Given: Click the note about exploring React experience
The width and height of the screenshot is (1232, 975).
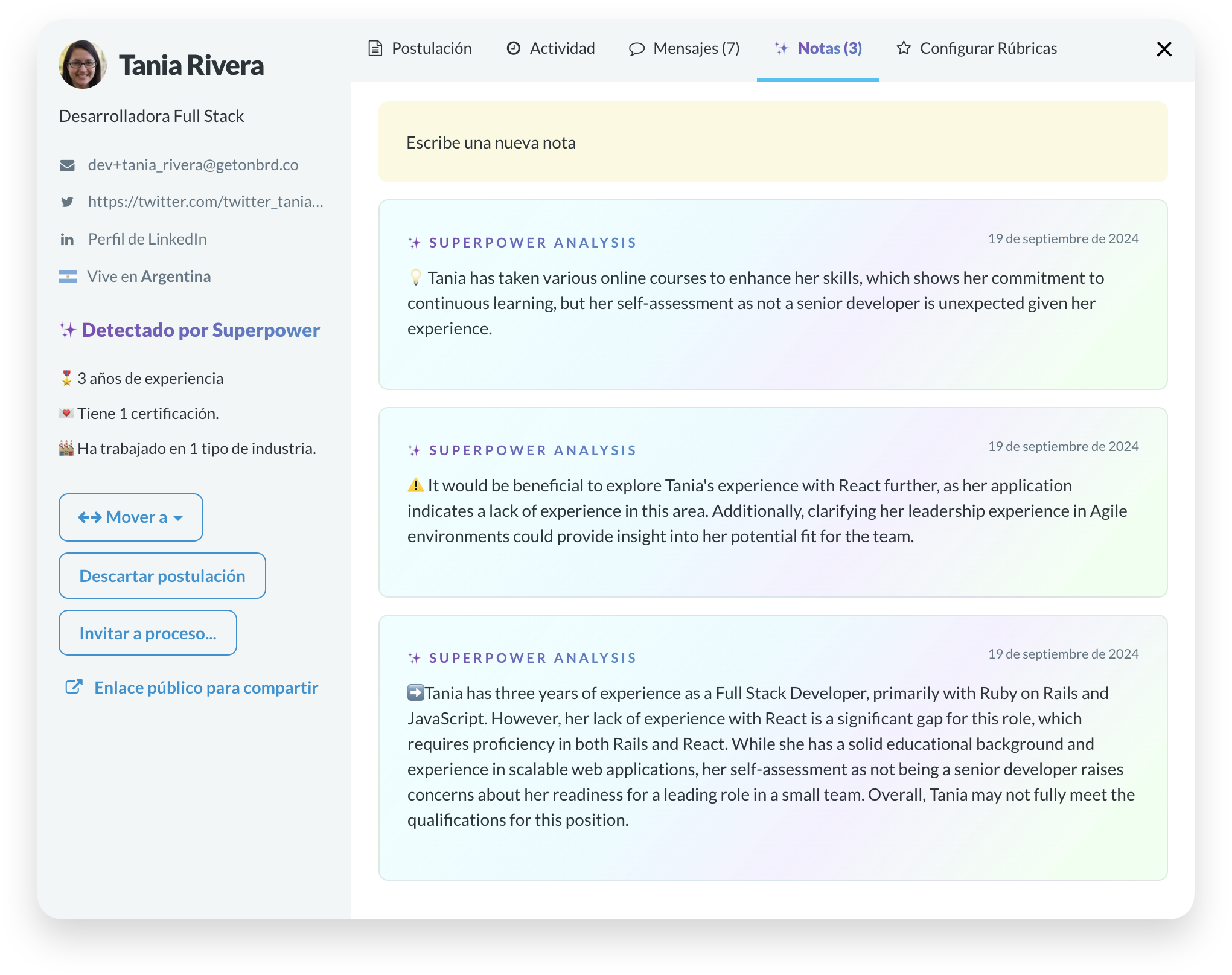Looking at the screenshot, I should point(773,502).
